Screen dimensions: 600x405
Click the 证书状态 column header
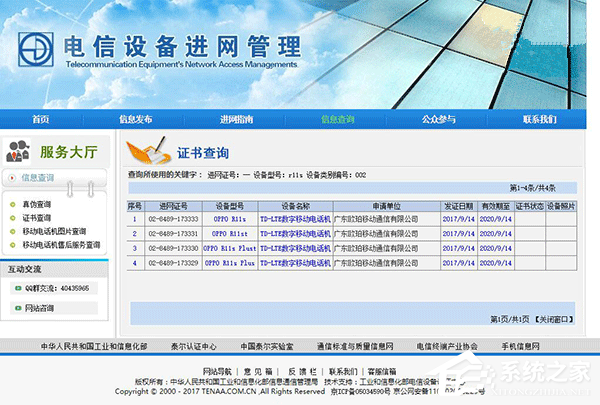coord(530,206)
